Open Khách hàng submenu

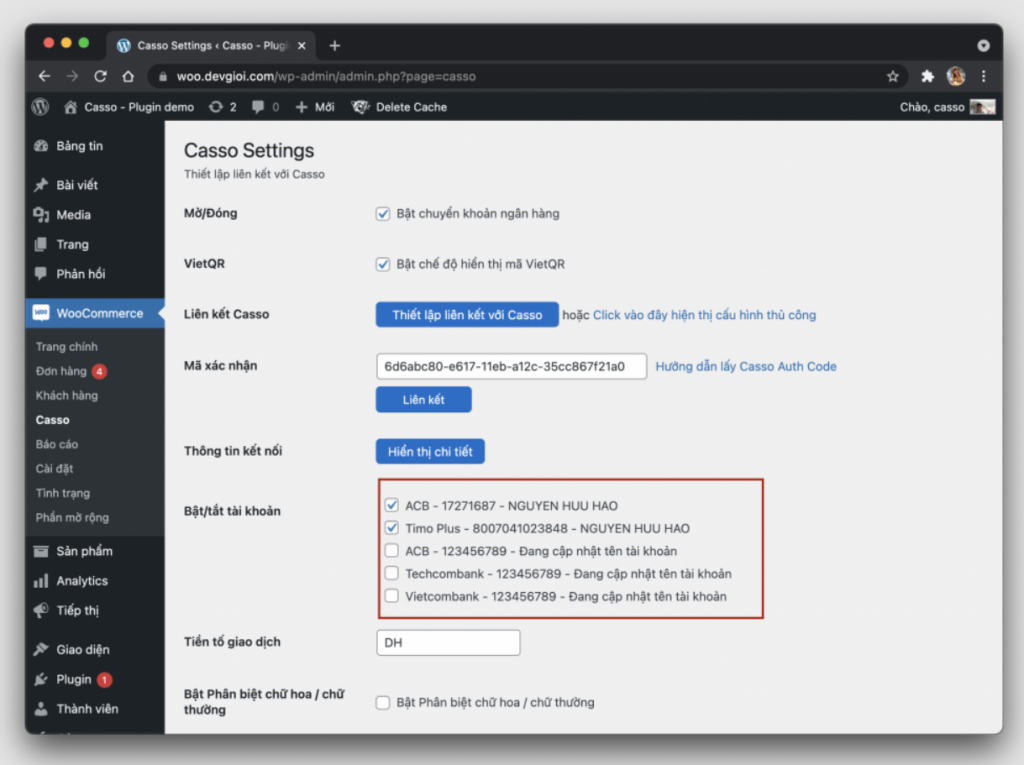pos(67,395)
